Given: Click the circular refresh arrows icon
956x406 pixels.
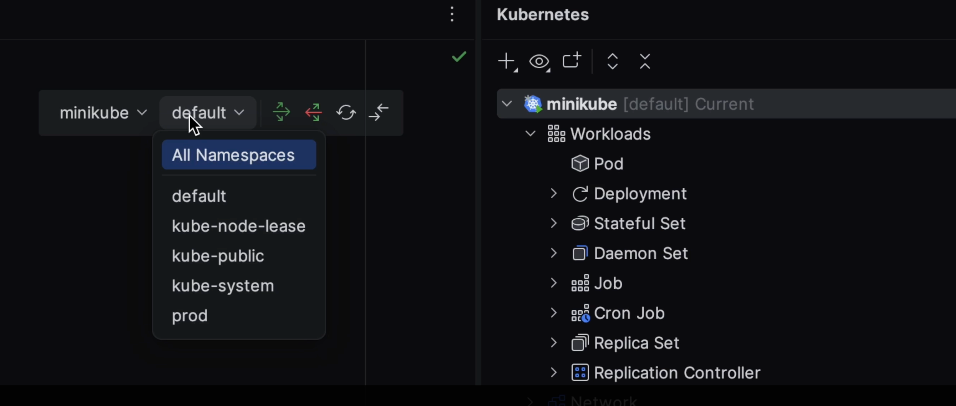Looking at the screenshot, I should (x=346, y=113).
